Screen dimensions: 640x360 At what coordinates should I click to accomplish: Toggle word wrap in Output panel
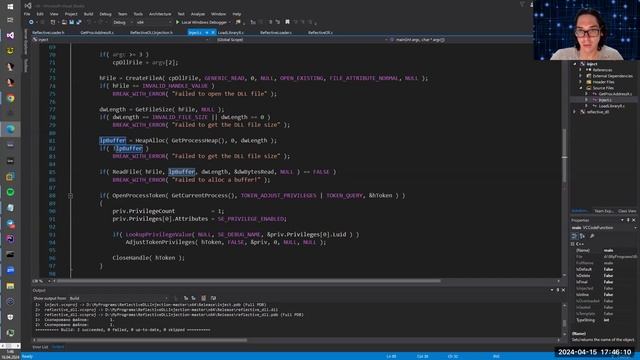(213, 298)
